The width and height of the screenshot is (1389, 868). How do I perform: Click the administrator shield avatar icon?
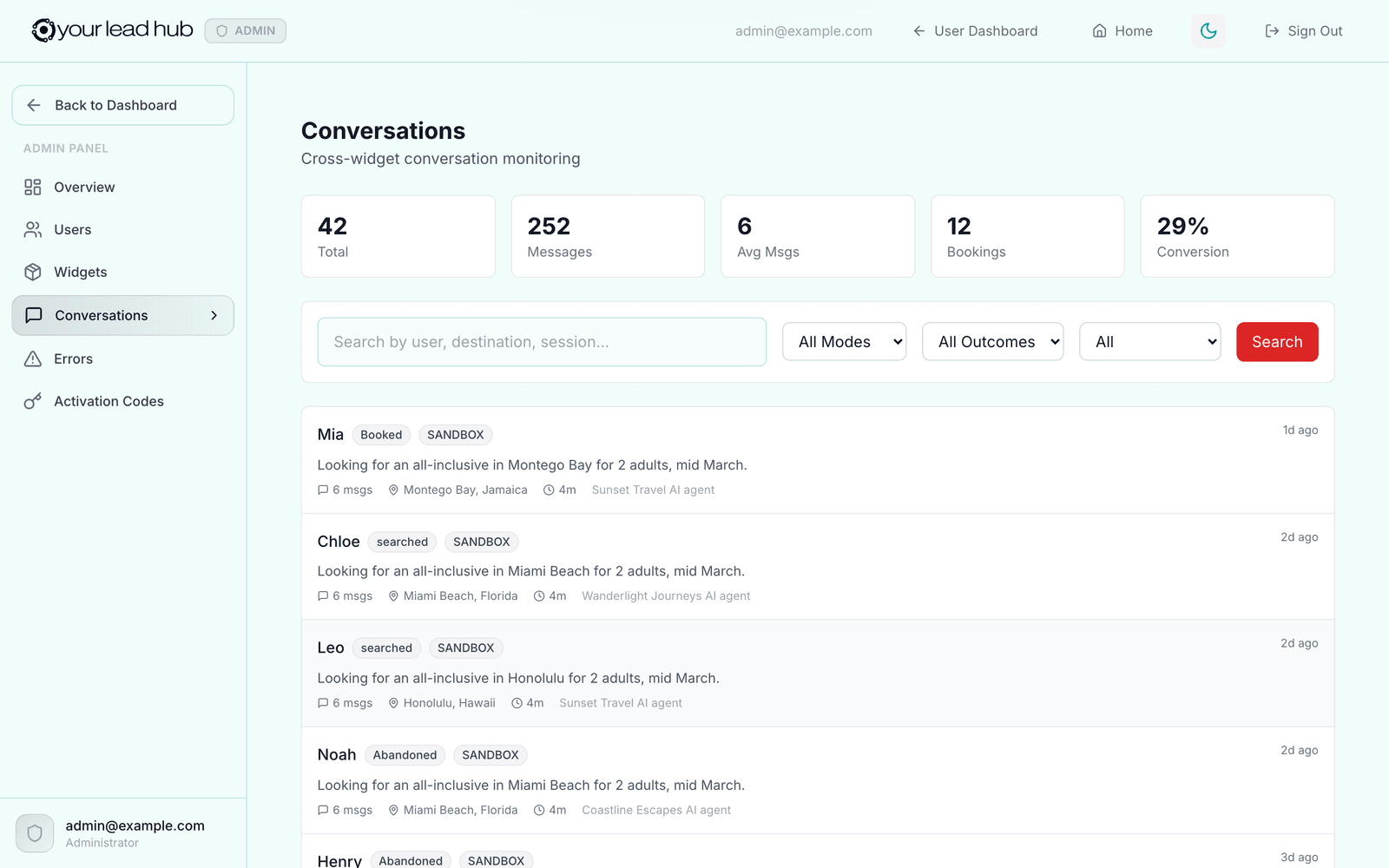tap(35, 833)
